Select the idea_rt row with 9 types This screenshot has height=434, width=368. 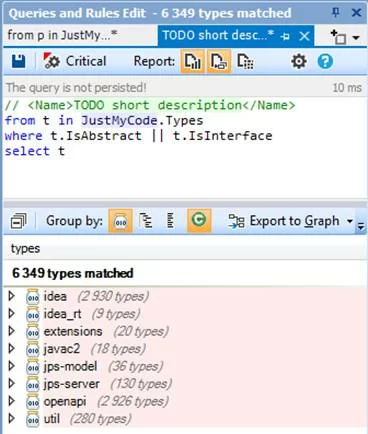click(x=185, y=314)
